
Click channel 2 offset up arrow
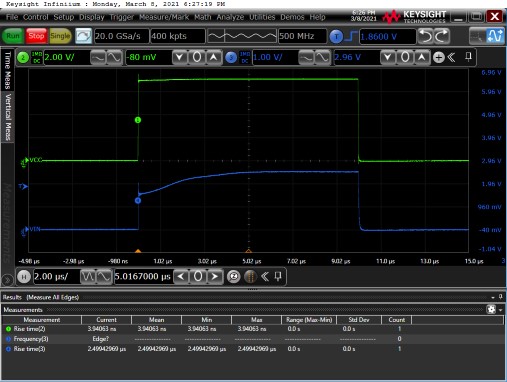214,58
